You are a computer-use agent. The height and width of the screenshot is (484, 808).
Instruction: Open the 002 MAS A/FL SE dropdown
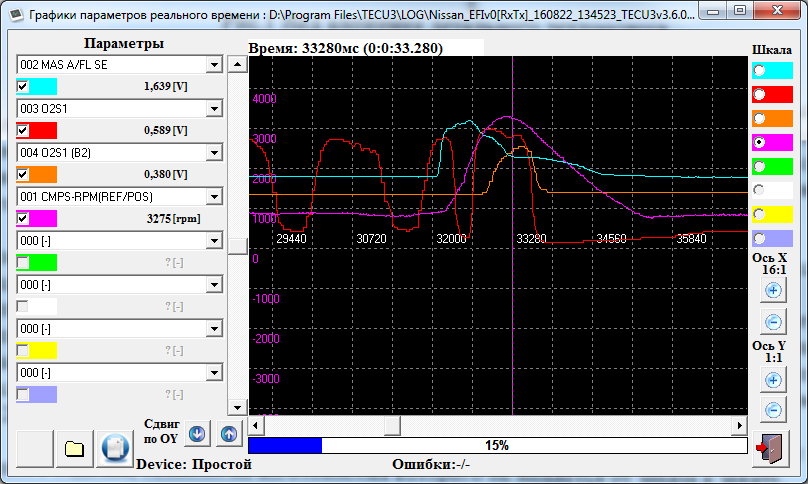coord(212,64)
